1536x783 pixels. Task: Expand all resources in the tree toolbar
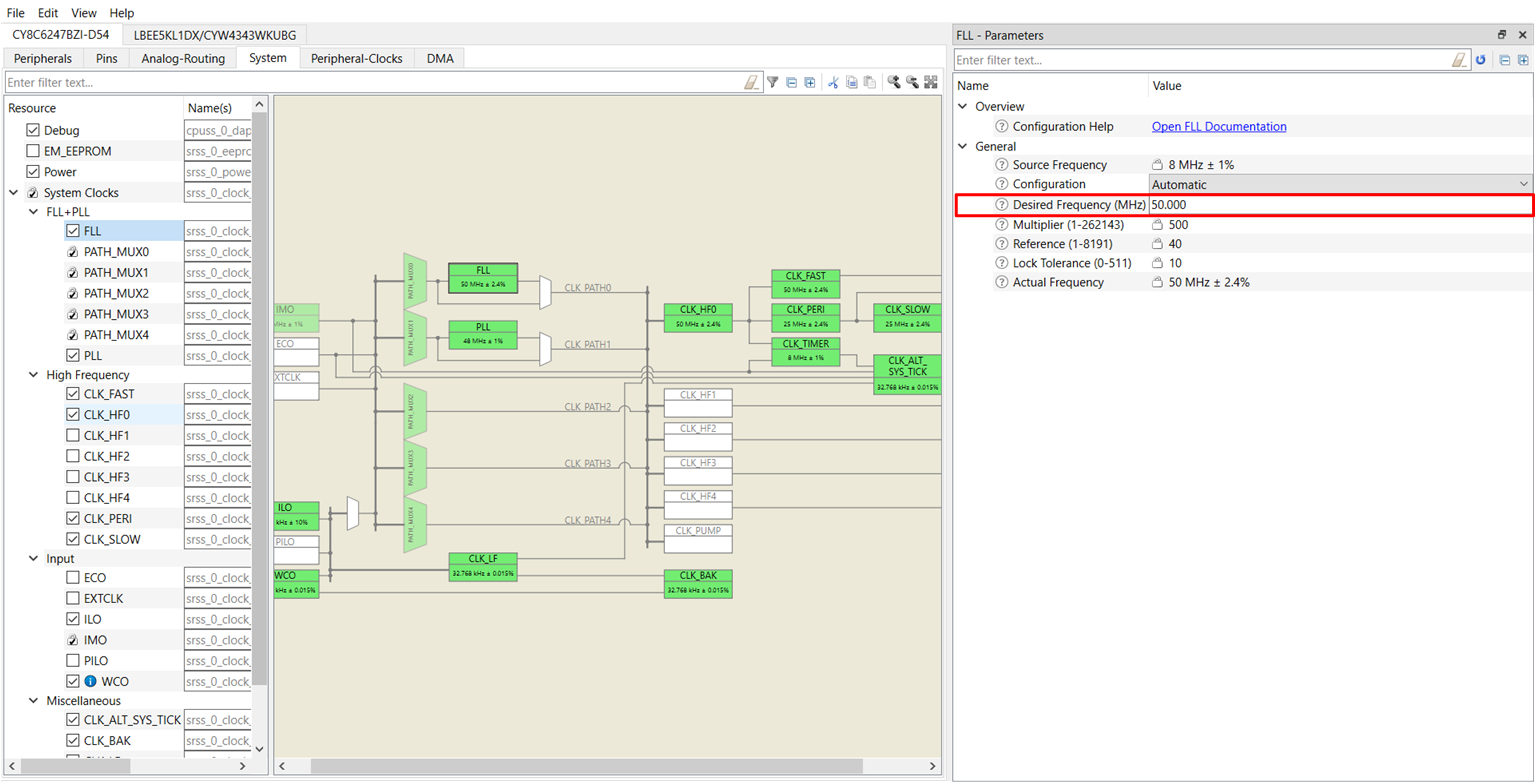tap(810, 82)
